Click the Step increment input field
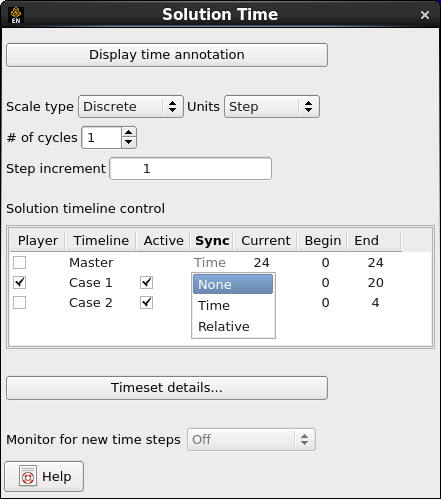Viewport: 441px width, 499px height. [x=191, y=169]
